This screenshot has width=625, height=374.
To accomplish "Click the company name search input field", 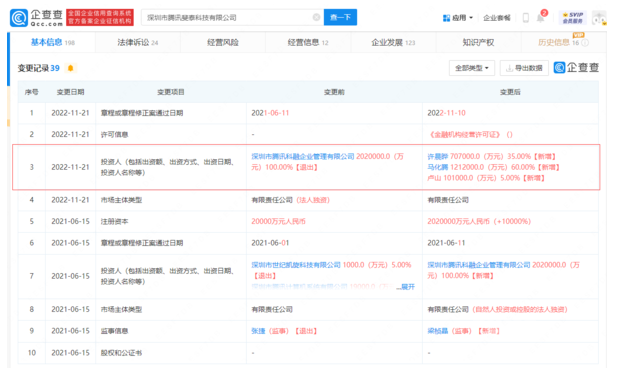I will [x=228, y=18].
